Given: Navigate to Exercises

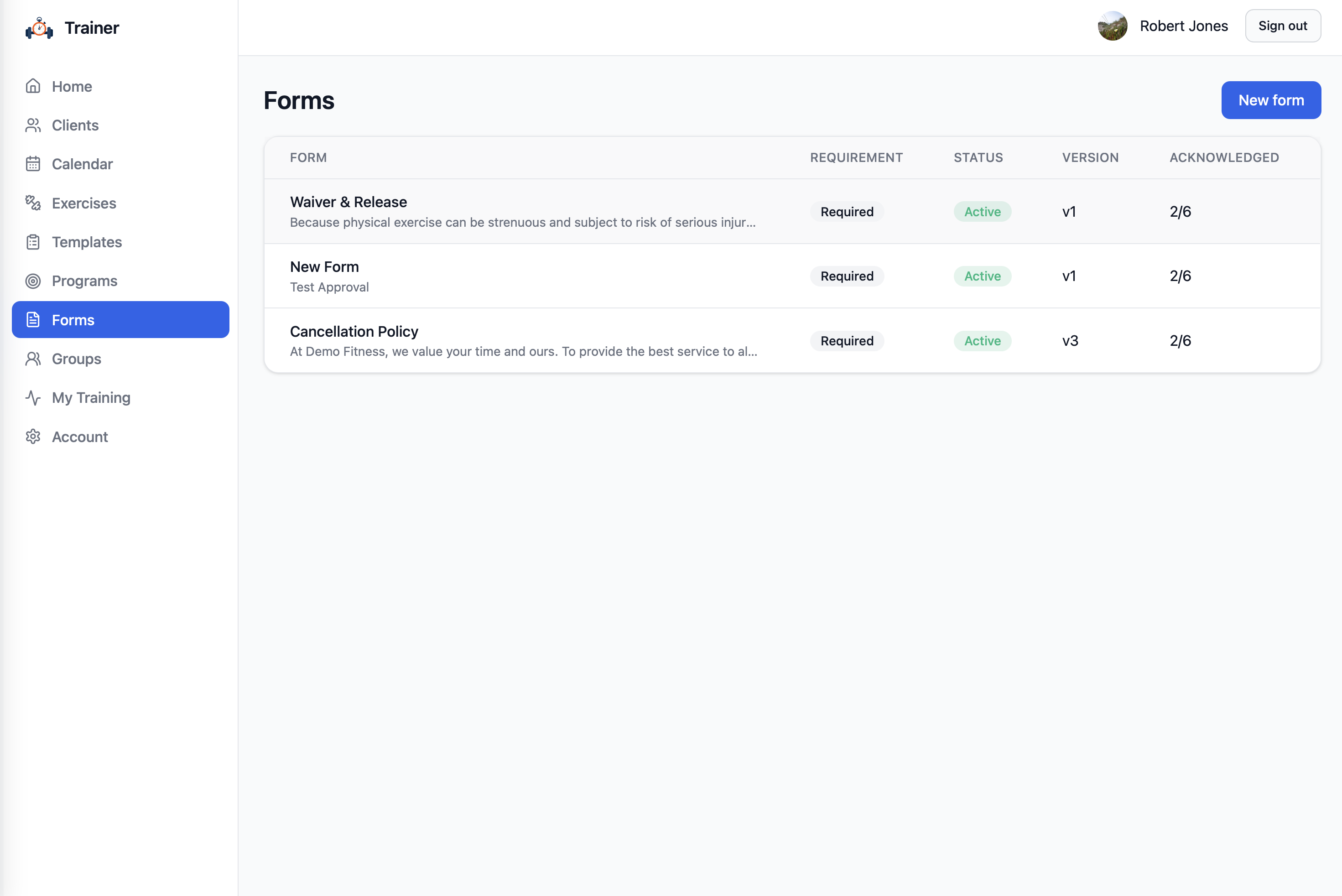Looking at the screenshot, I should pos(120,203).
